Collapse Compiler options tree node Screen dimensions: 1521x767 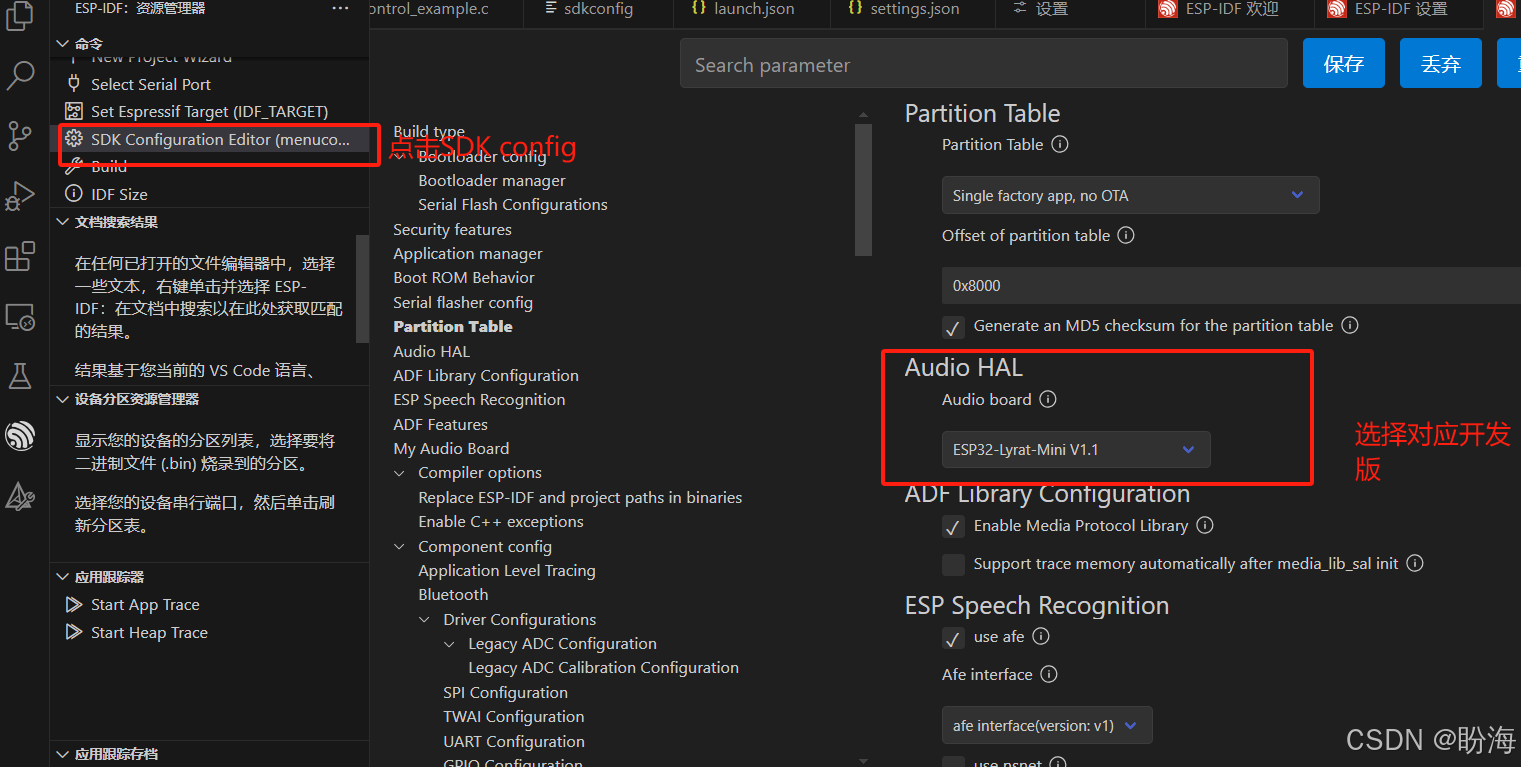(400, 473)
